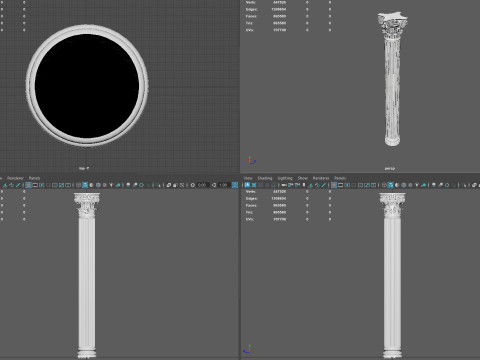Toggle Film Gate in right panel toolbar
Screen dimensions: 480x360
(340, 185)
